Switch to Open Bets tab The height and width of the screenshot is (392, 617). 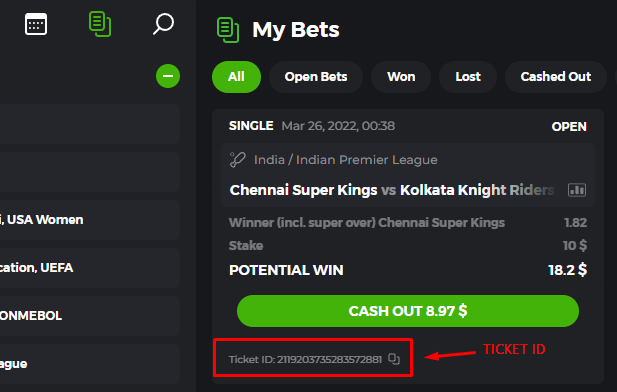coord(316,77)
